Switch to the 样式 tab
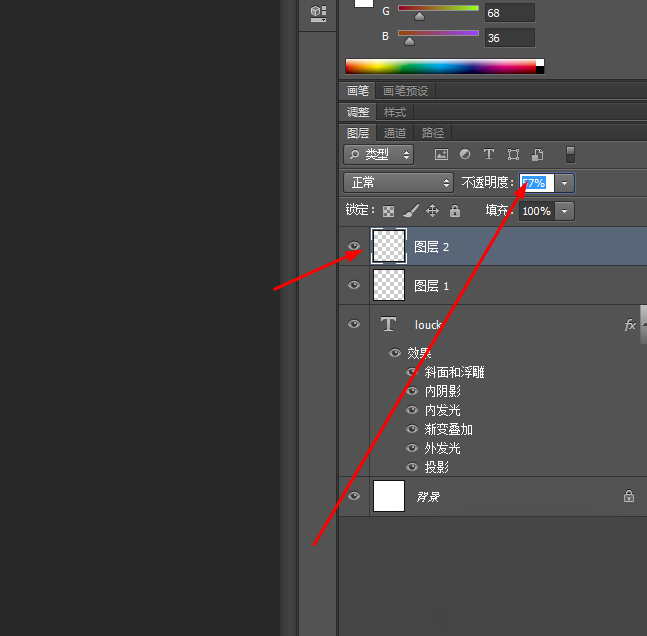The height and width of the screenshot is (636, 647). point(395,112)
